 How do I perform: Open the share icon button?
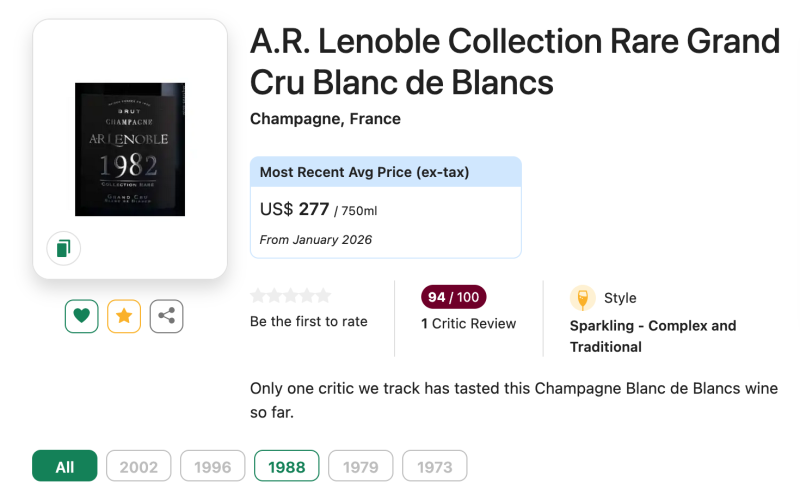tap(167, 316)
